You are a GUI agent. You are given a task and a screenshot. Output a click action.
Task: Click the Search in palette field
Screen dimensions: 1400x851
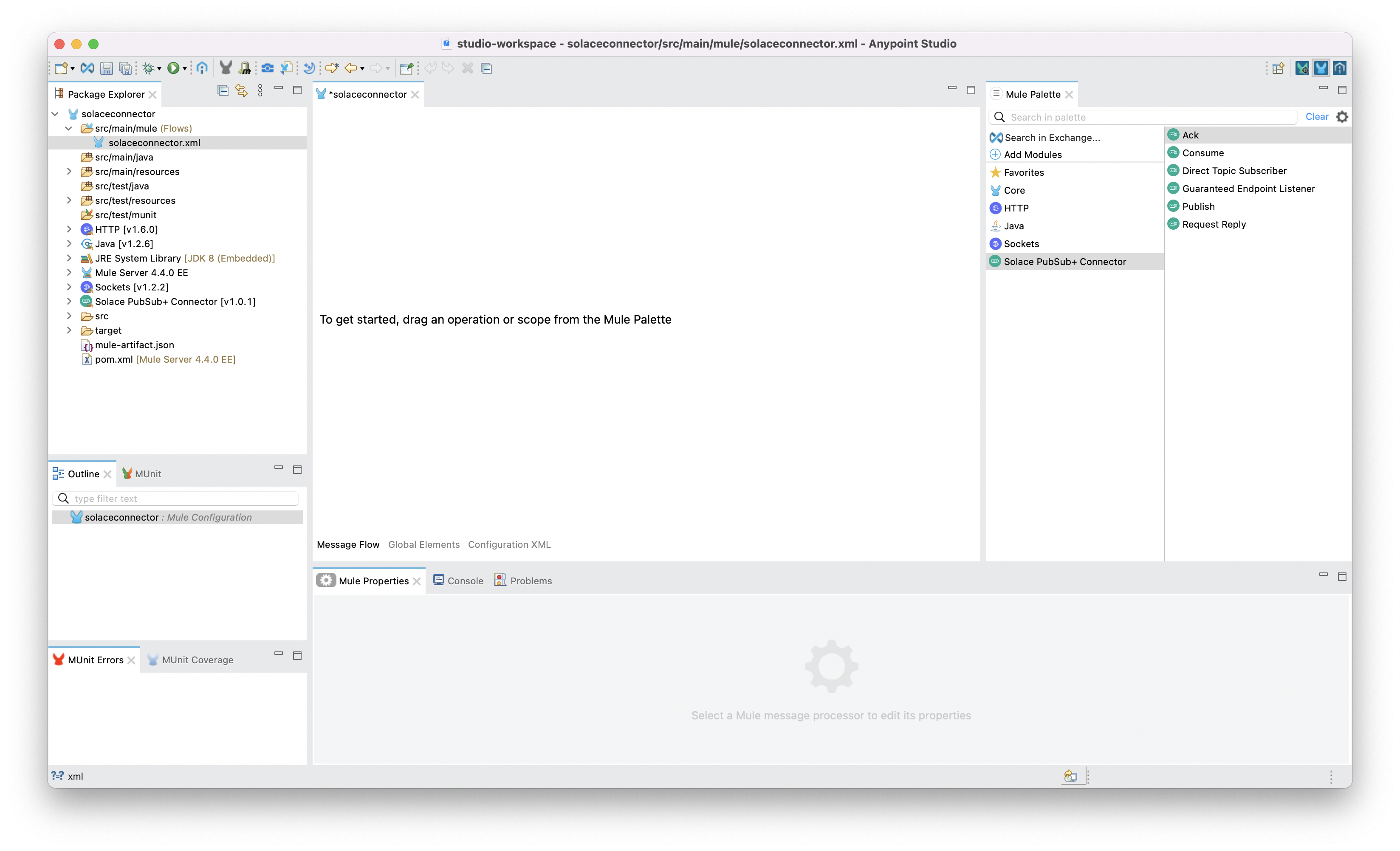(1148, 117)
